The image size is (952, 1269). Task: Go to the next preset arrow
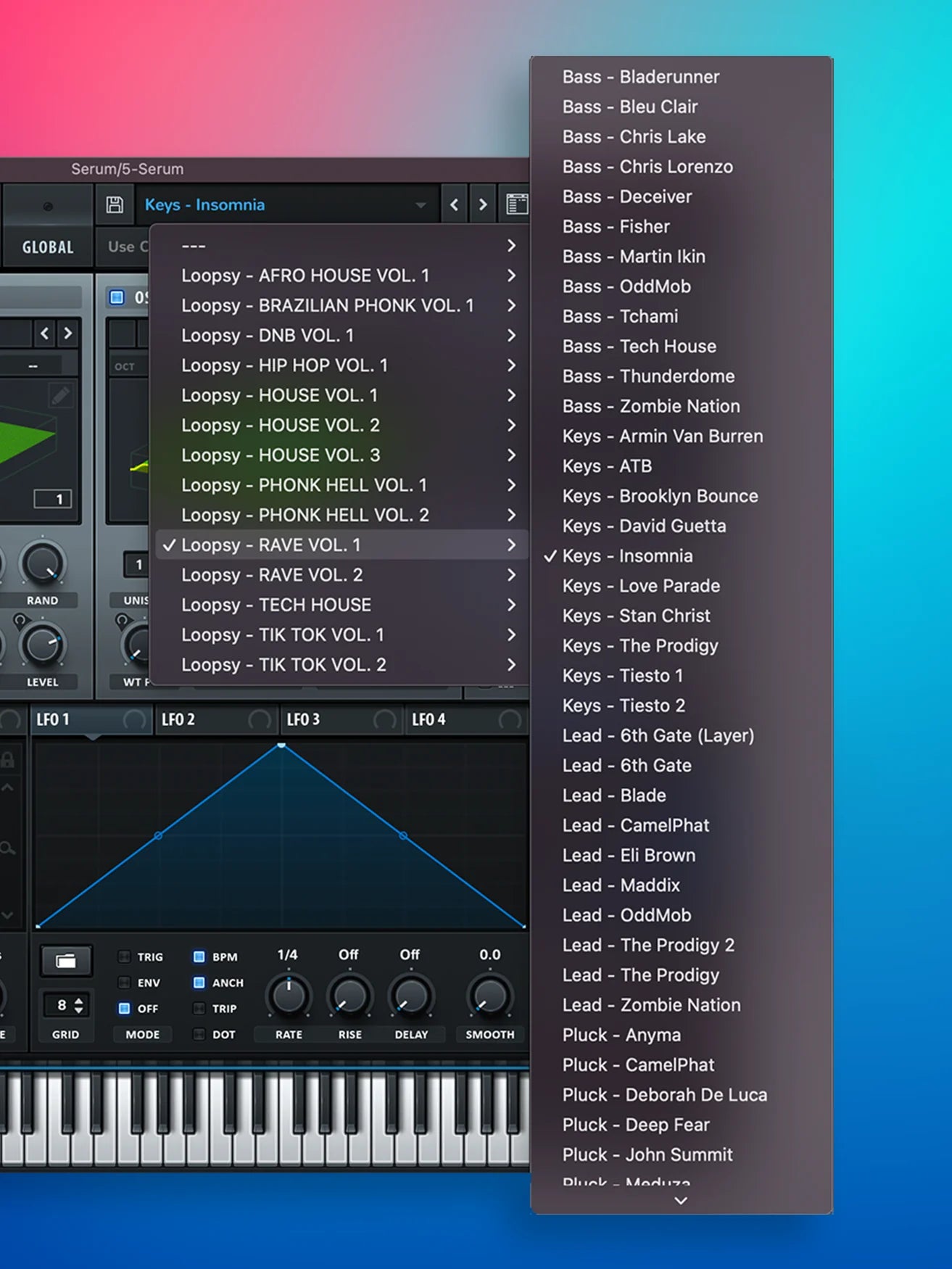[483, 205]
